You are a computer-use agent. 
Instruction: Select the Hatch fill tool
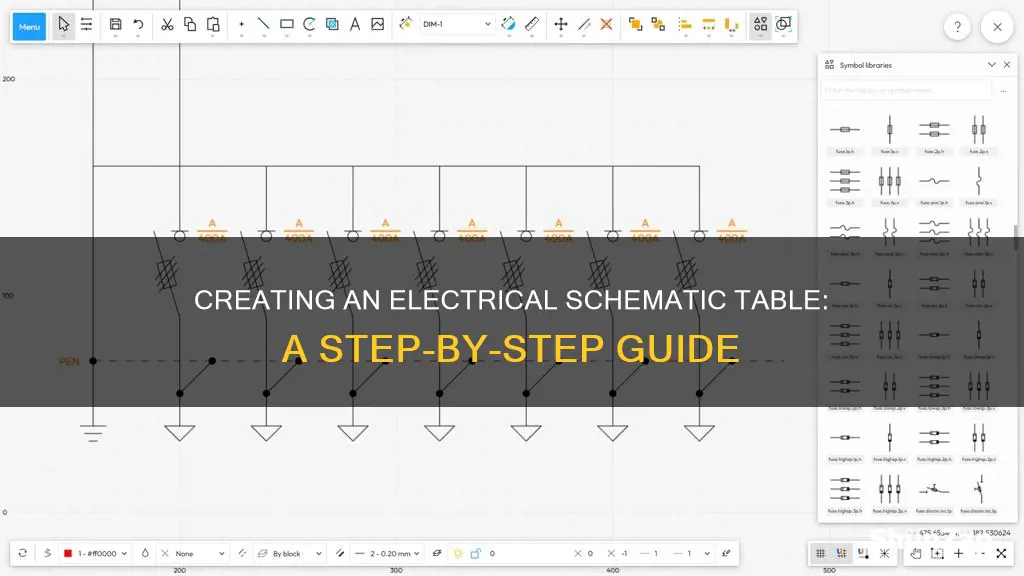tap(332, 25)
